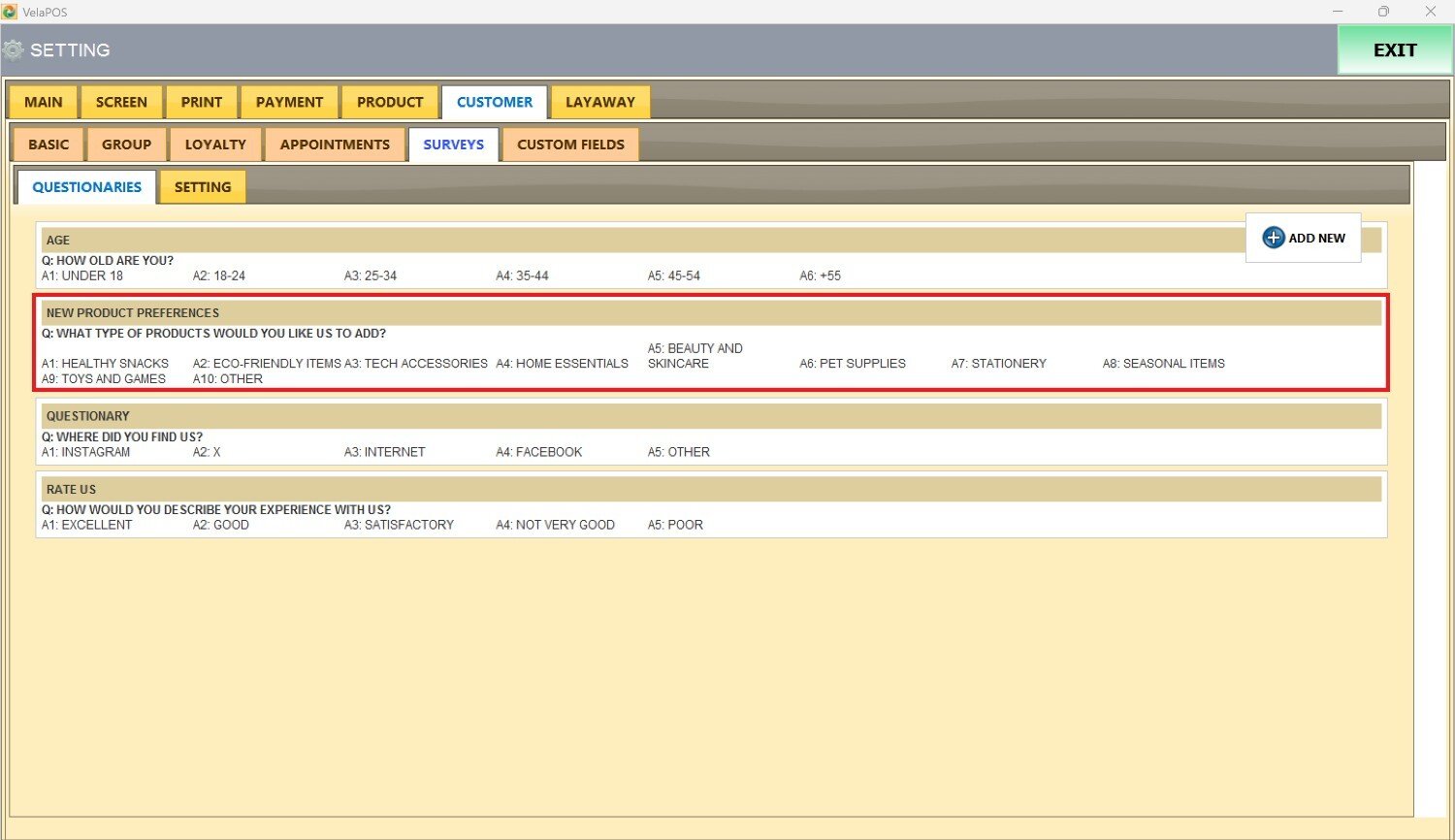Go to the PRINT tab
Image resolution: width=1455 pixels, height=840 pixels.
(201, 102)
